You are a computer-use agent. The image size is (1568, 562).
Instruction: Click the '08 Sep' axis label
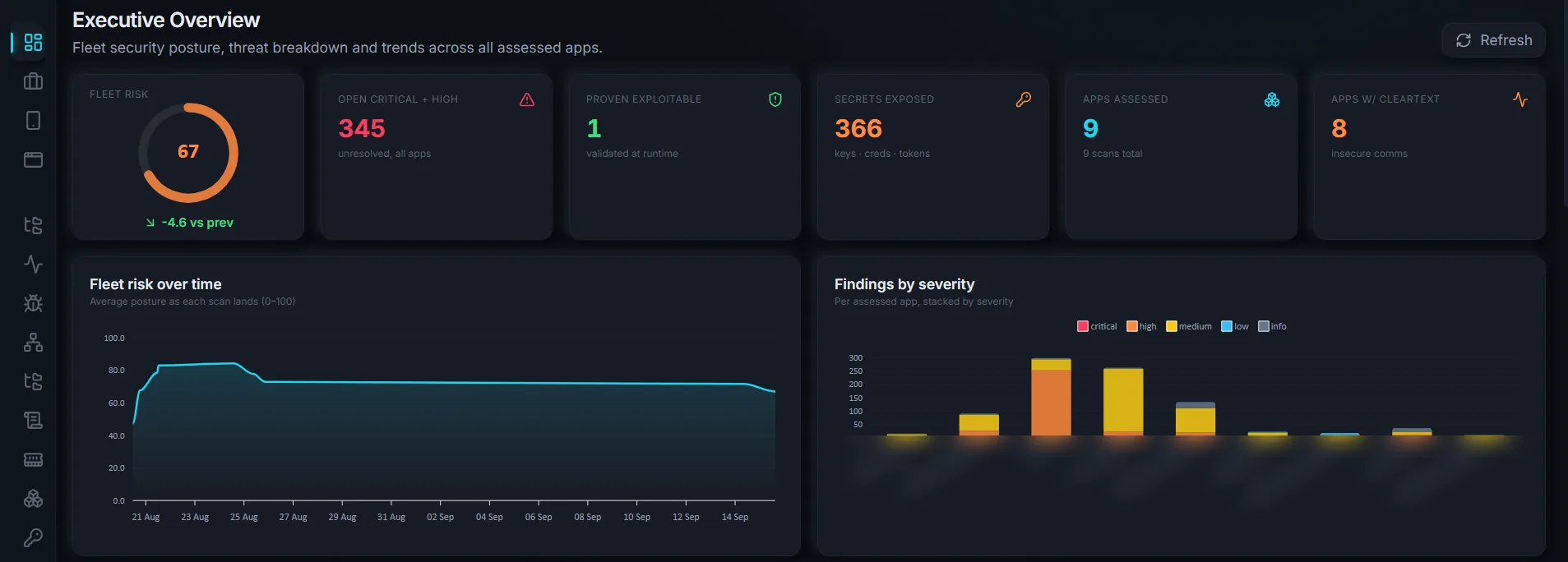pyautogui.click(x=588, y=517)
